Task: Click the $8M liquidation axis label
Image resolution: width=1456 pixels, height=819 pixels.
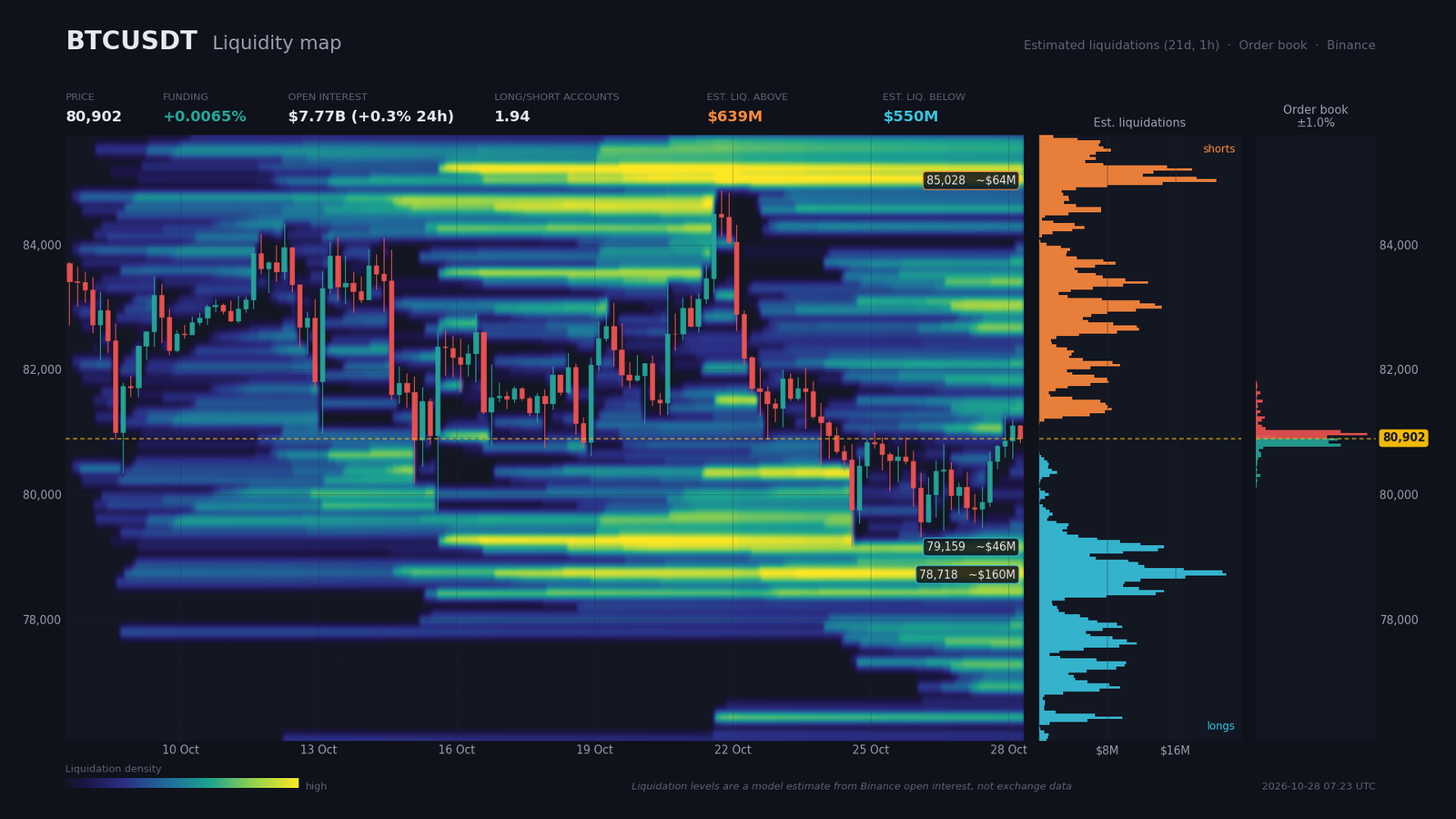Action: (1107, 751)
